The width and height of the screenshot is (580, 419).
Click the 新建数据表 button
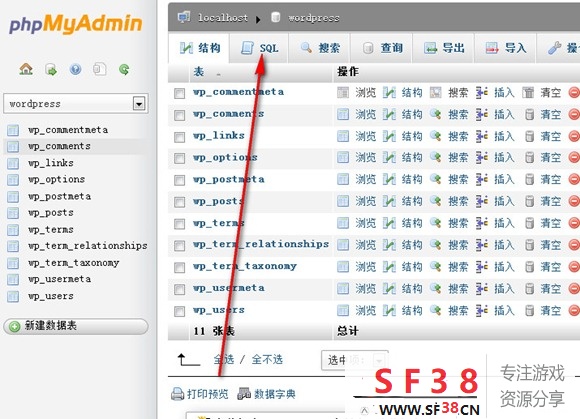tap(76, 326)
